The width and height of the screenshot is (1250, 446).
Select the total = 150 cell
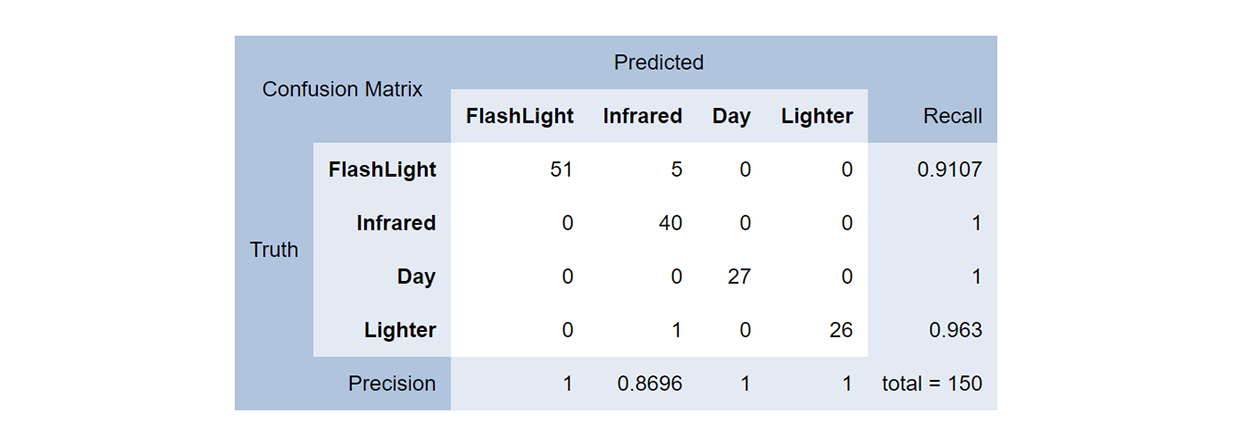click(x=932, y=383)
